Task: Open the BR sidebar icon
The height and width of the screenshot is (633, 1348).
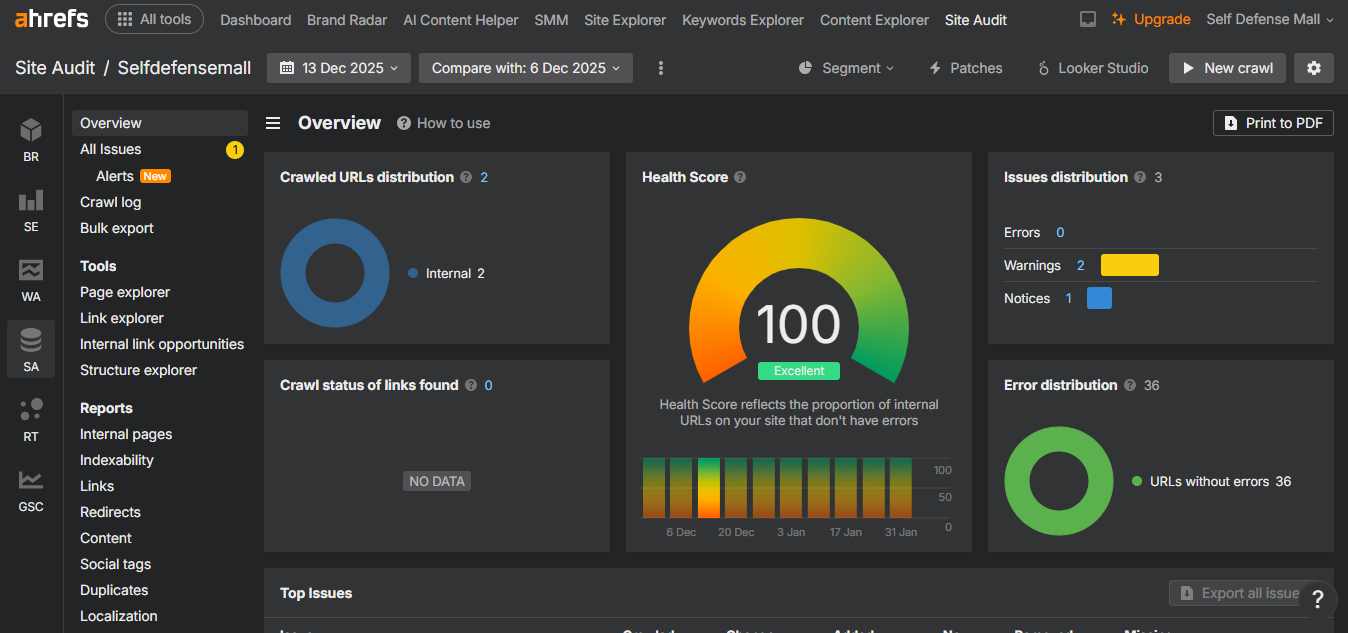Action: click(x=31, y=141)
